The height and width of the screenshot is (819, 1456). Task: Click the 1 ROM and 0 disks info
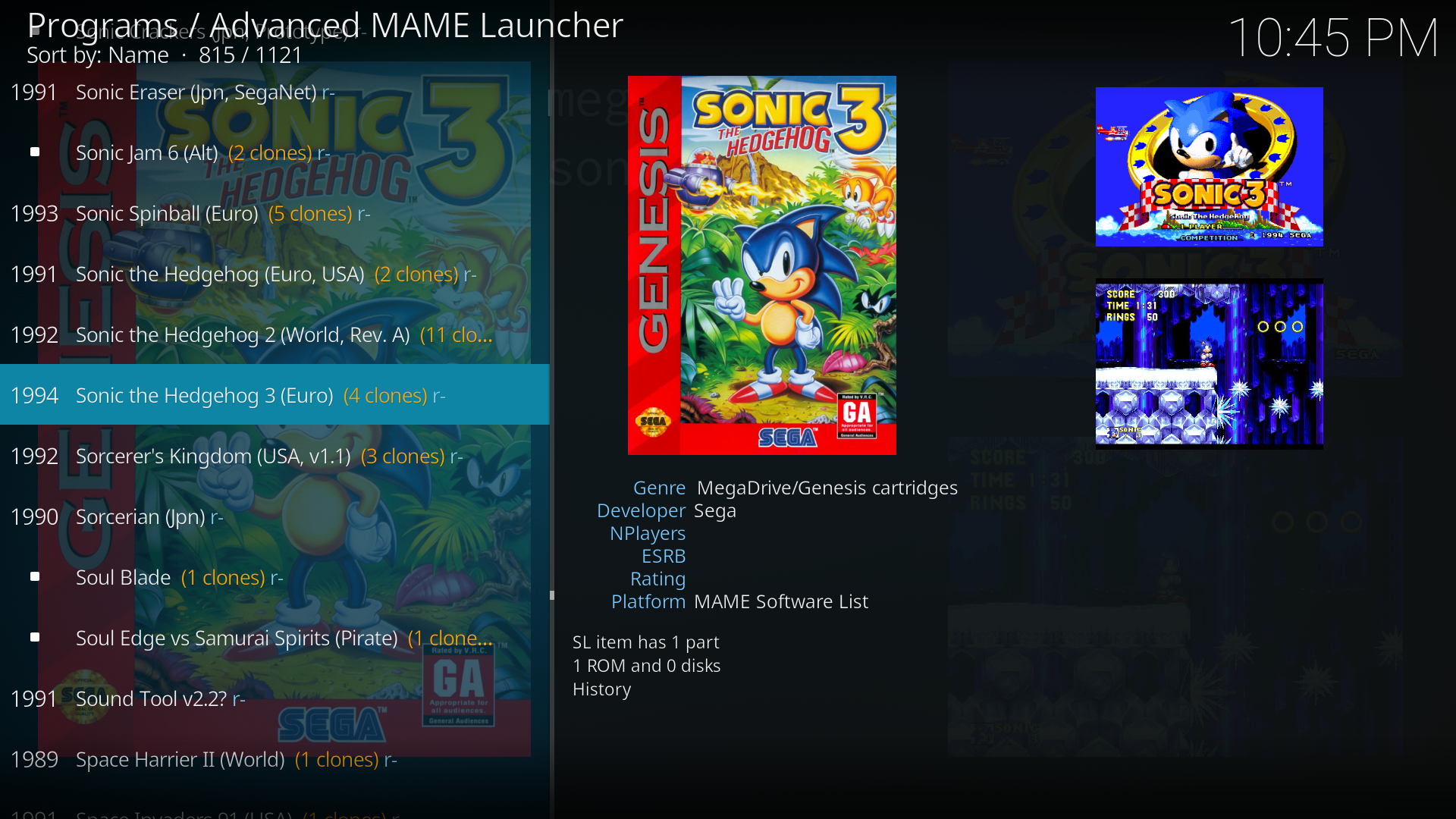[x=647, y=666]
